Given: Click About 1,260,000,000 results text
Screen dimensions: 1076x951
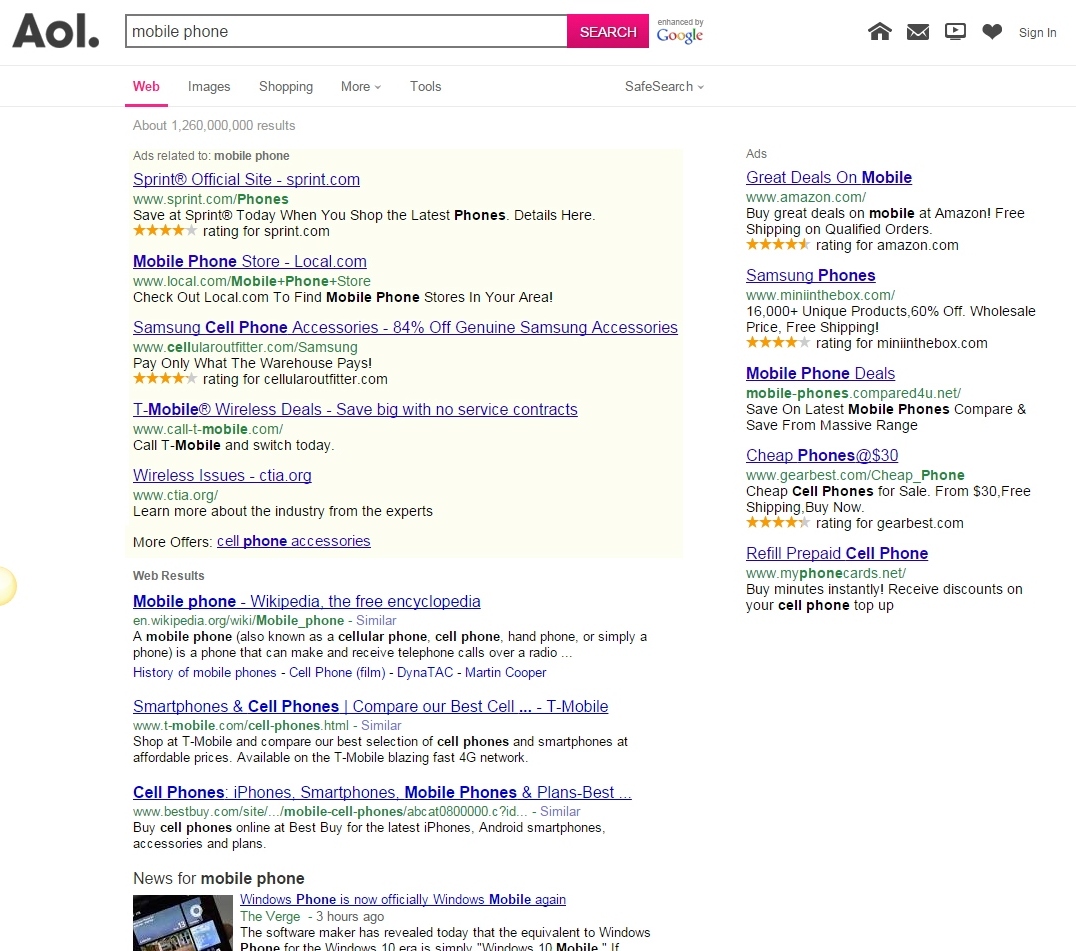Looking at the screenshot, I should [214, 126].
